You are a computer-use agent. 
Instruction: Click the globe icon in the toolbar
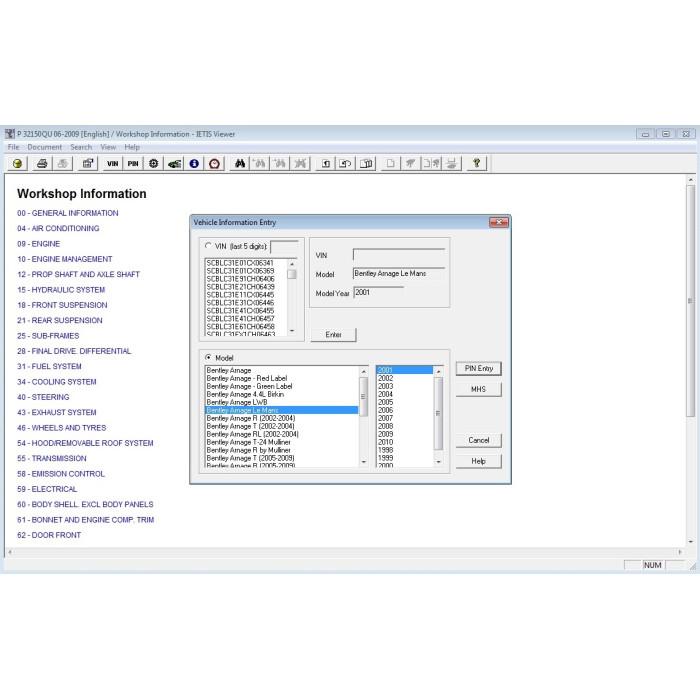[x=18, y=164]
